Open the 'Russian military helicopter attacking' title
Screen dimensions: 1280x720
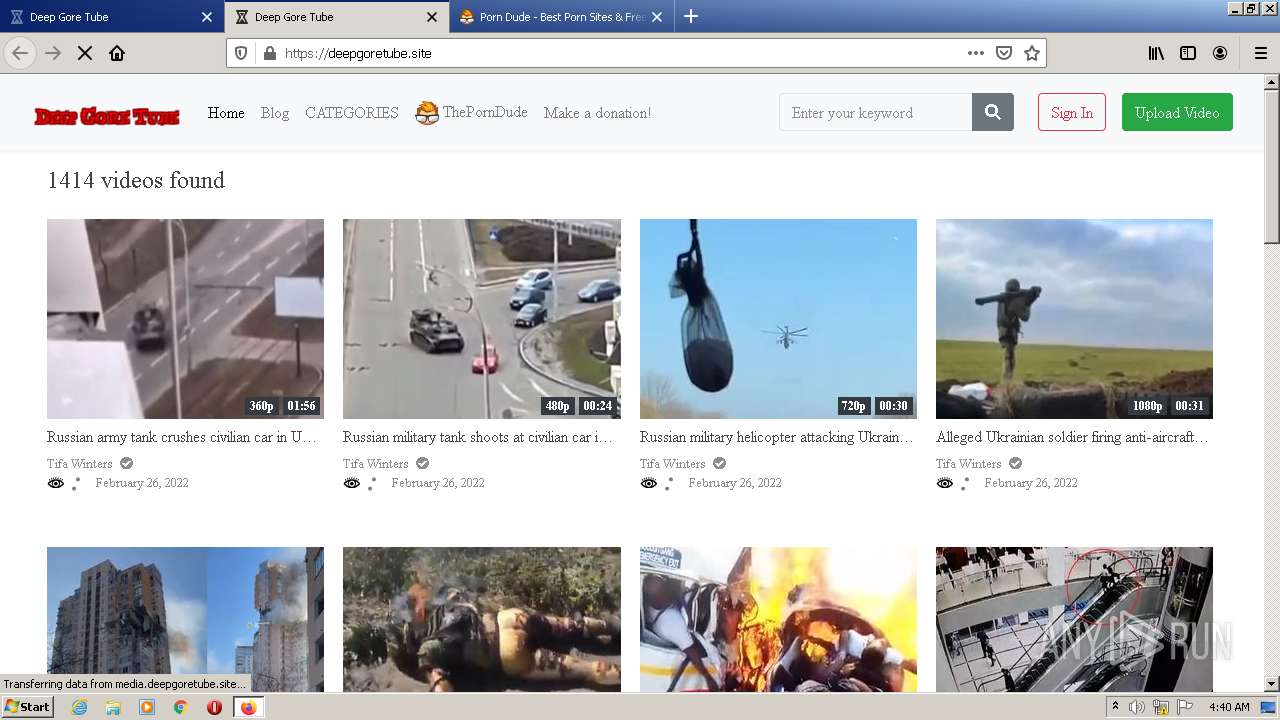[x=776, y=437]
